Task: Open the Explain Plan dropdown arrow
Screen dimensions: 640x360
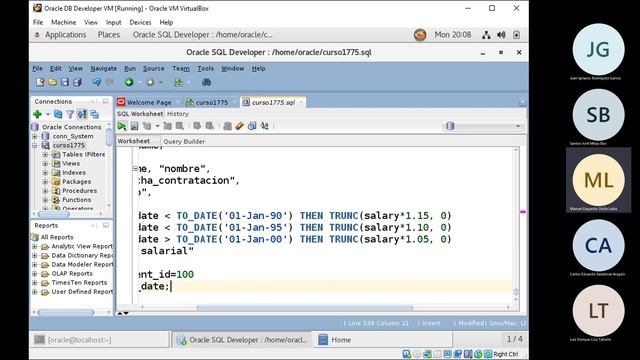Action: click(157, 126)
